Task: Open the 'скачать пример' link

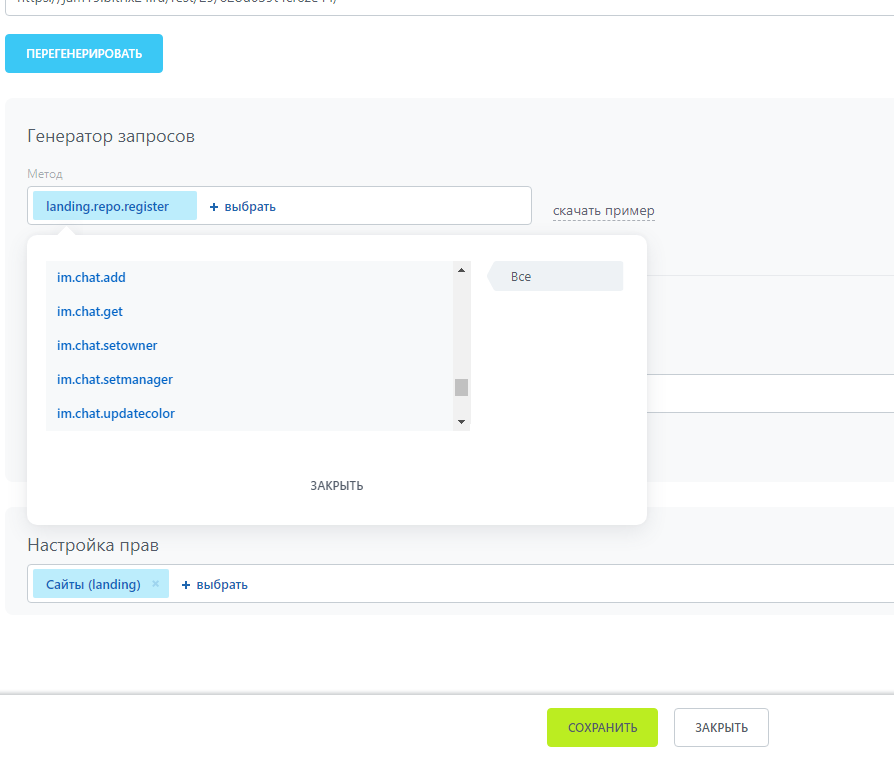Action: pyautogui.click(x=603, y=210)
